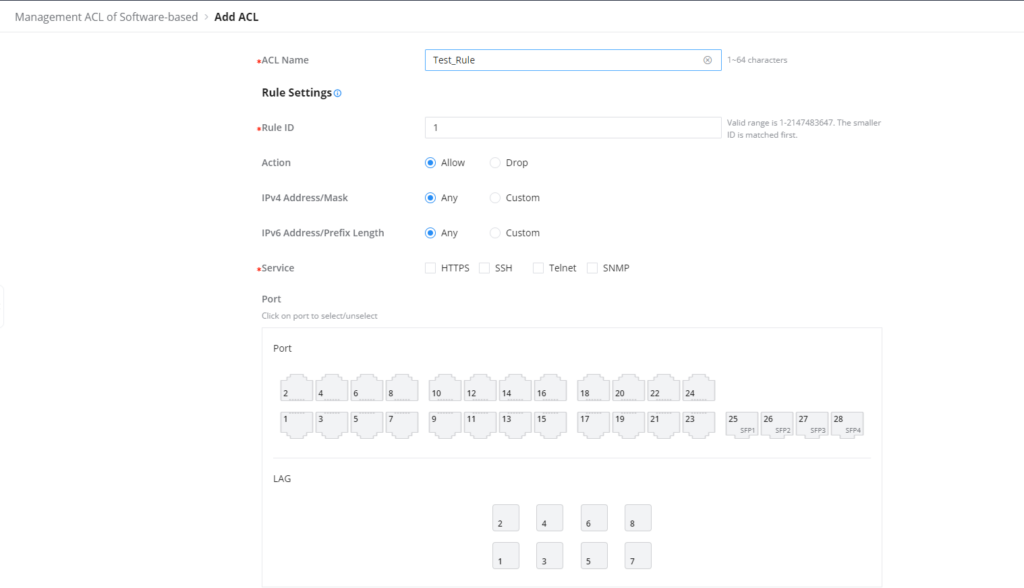Clear the ACL Name field with the X icon
The height and width of the screenshot is (588, 1024).
tap(707, 60)
